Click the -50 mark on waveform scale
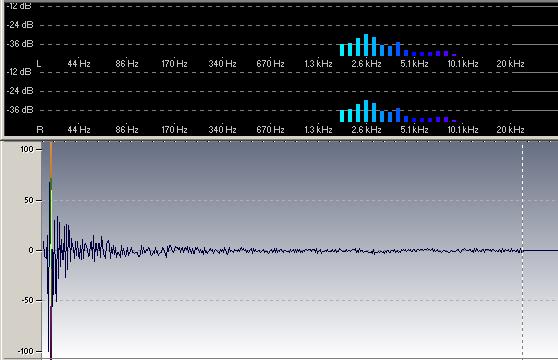This screenshot has width=558, height=360. coord(27,300)
